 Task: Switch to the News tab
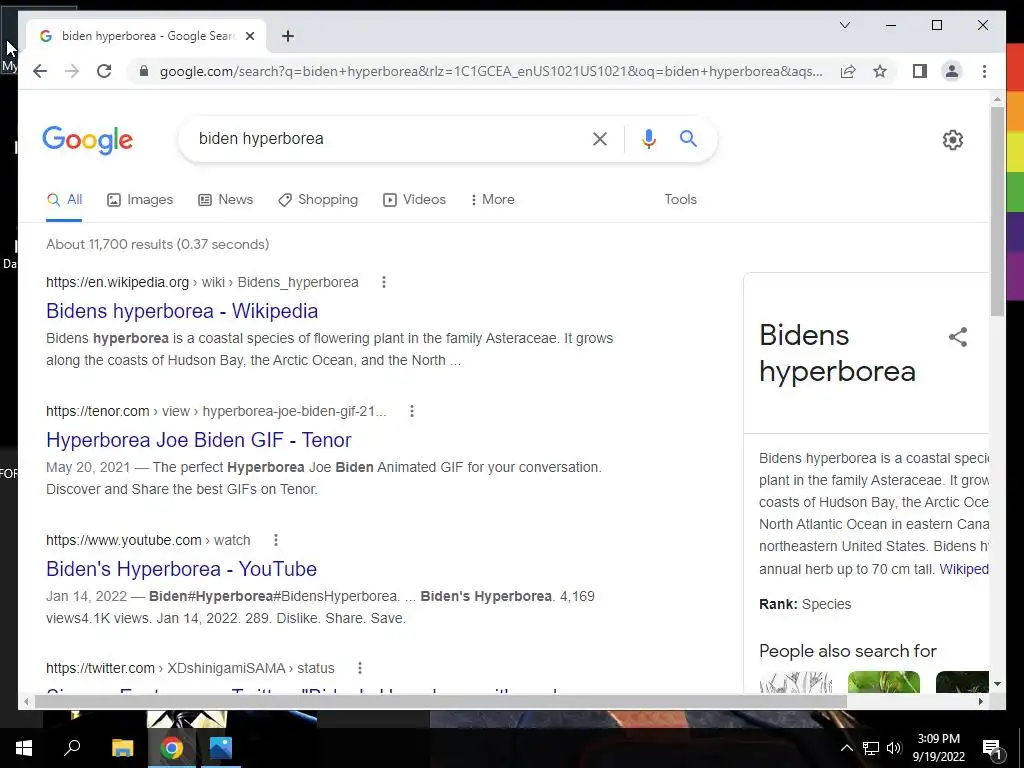pyautogui.click(x=225, y=199)
